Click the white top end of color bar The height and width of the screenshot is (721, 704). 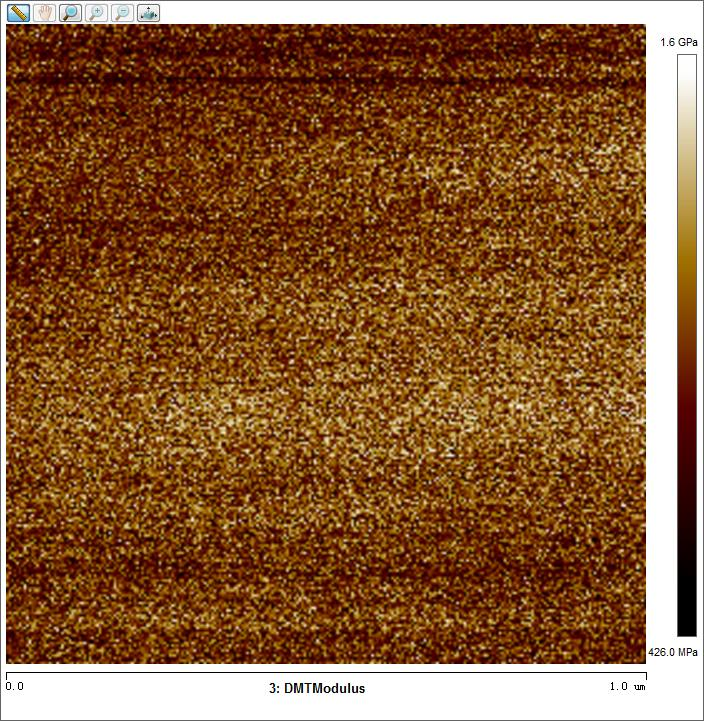686,60
